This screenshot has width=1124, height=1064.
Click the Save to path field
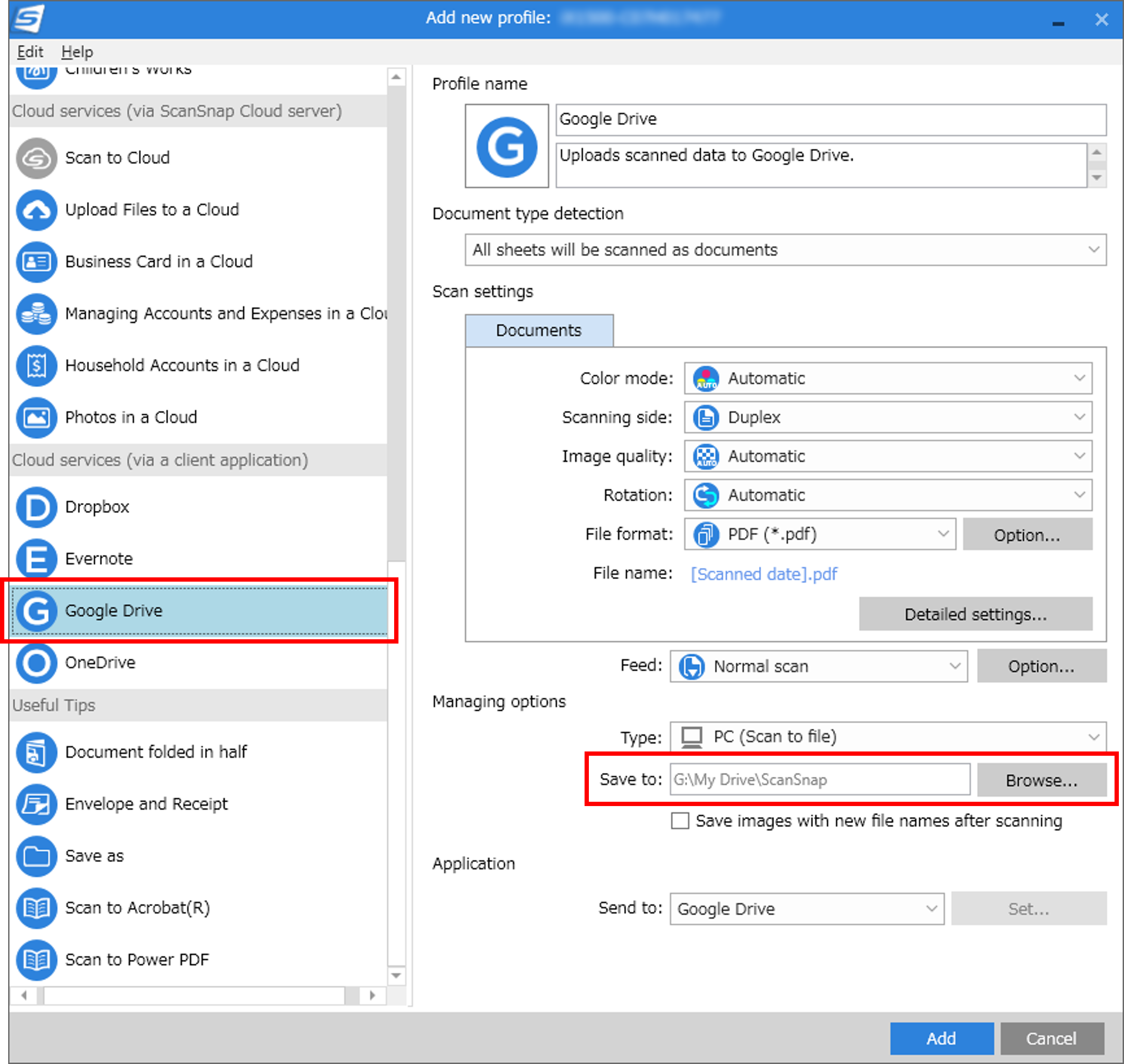[x=819, y=780]
